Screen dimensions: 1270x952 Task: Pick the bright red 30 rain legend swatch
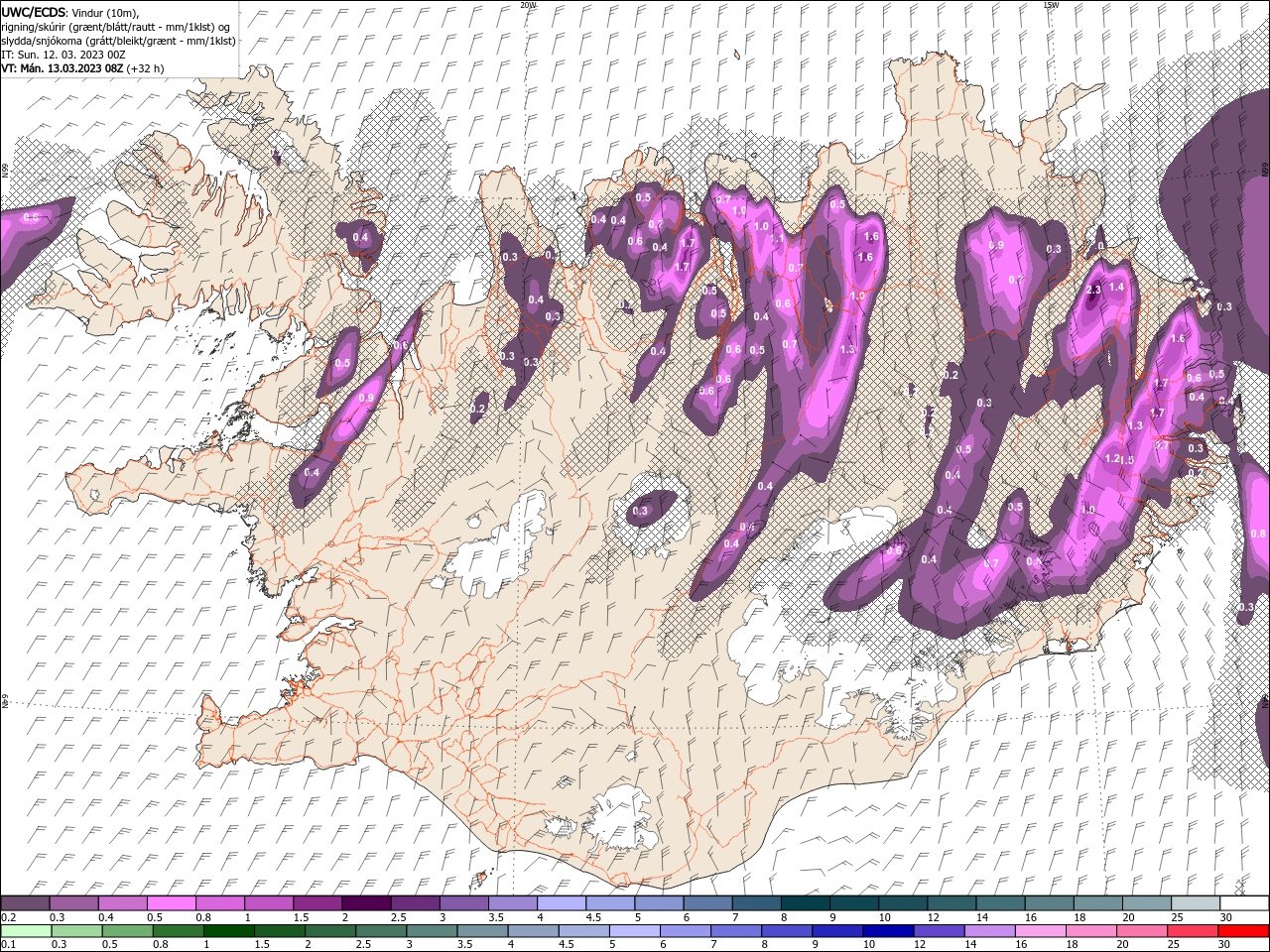click(1244, 930)
